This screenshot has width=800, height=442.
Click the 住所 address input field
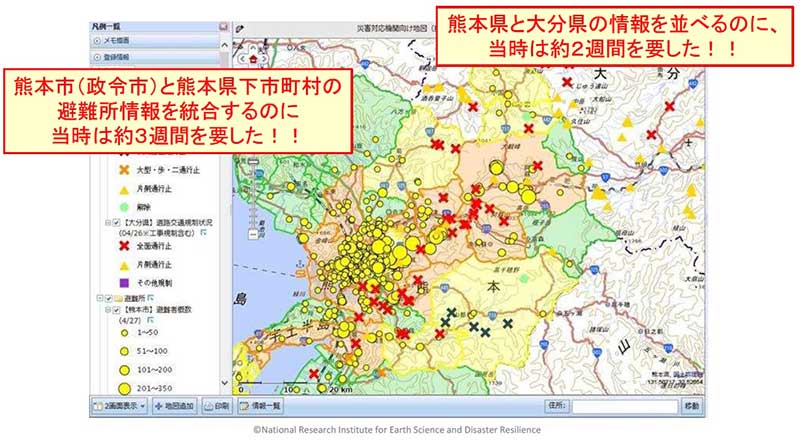pyautogui.click(x=624, y=407)
